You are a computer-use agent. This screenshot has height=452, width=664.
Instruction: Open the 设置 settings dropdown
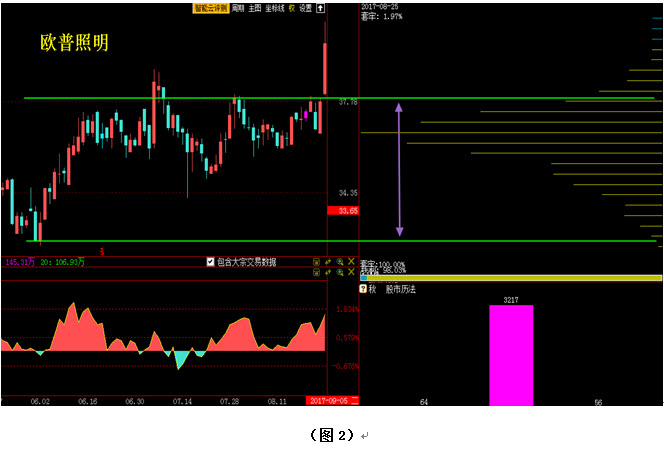click(305, 7)
